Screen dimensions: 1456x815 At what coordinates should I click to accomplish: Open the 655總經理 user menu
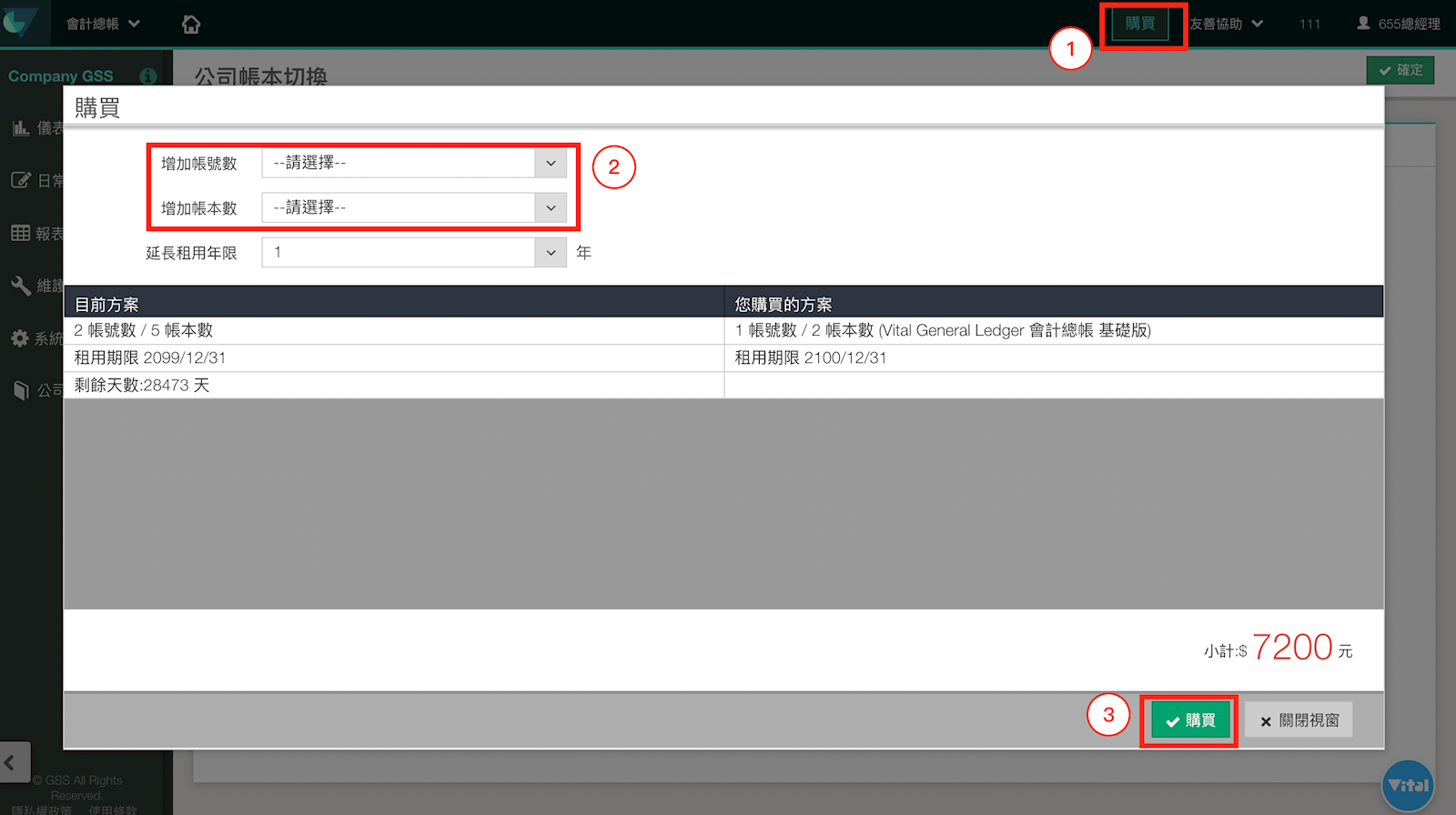pyautogui.click(x=1399, y=24)
